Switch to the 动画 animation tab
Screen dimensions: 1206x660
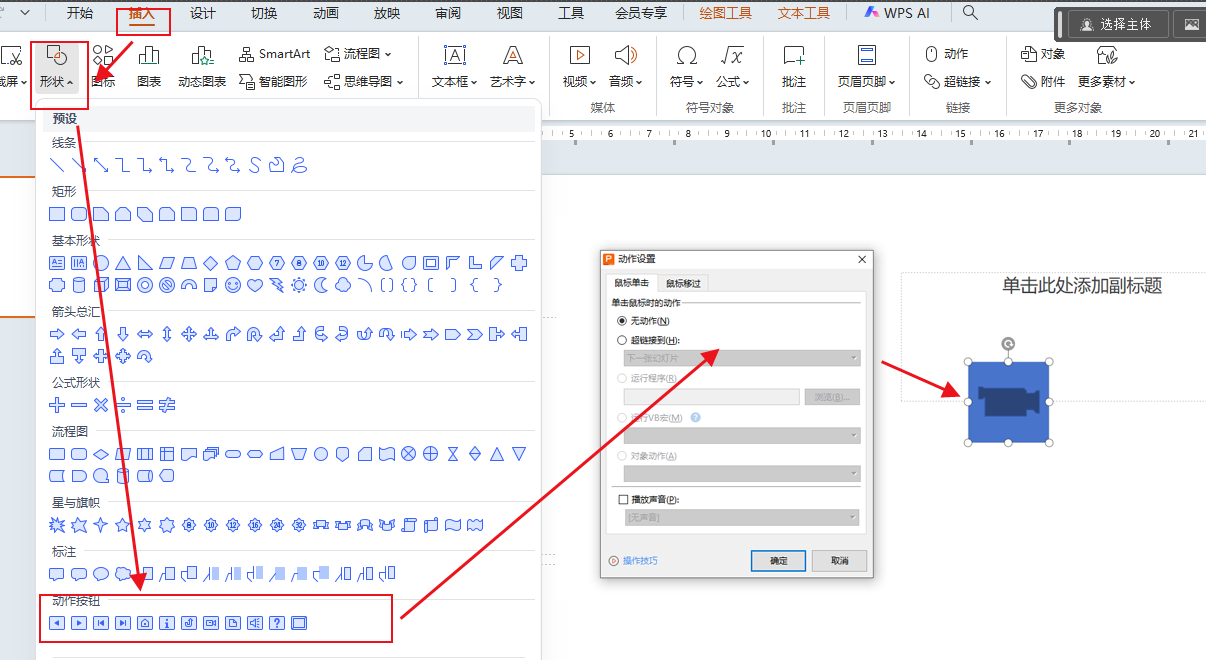point(325,13)
